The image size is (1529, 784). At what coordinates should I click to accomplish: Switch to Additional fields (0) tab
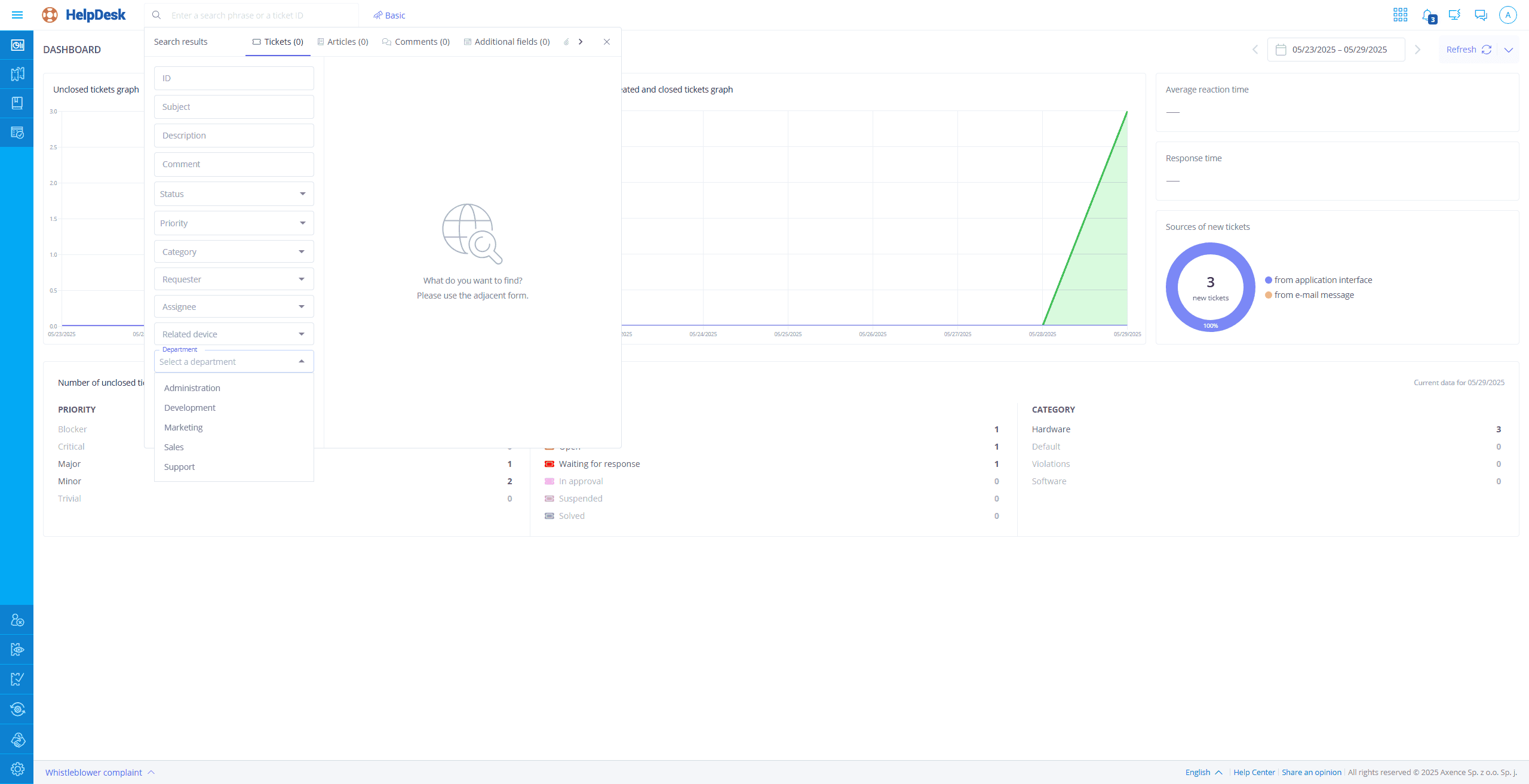(506, 42)
